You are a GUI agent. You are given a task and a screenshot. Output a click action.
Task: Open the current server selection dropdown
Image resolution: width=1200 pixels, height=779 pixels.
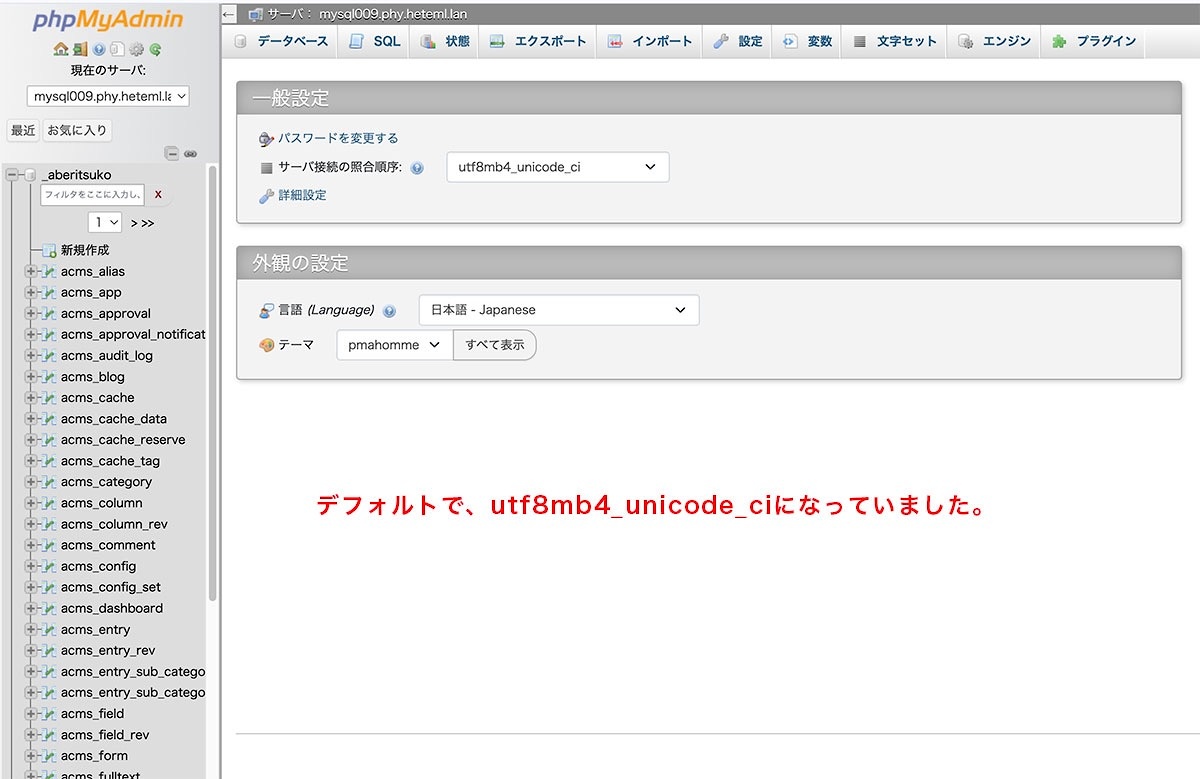108,97
